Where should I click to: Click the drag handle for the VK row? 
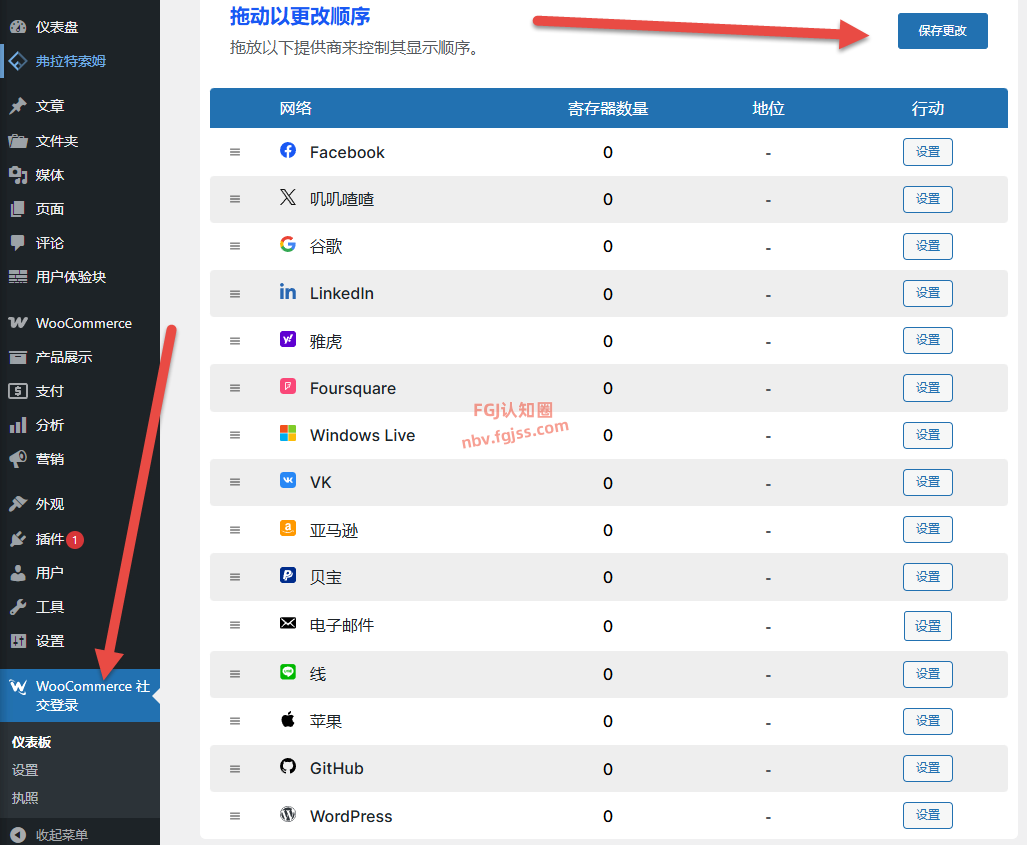coord(235,482)
